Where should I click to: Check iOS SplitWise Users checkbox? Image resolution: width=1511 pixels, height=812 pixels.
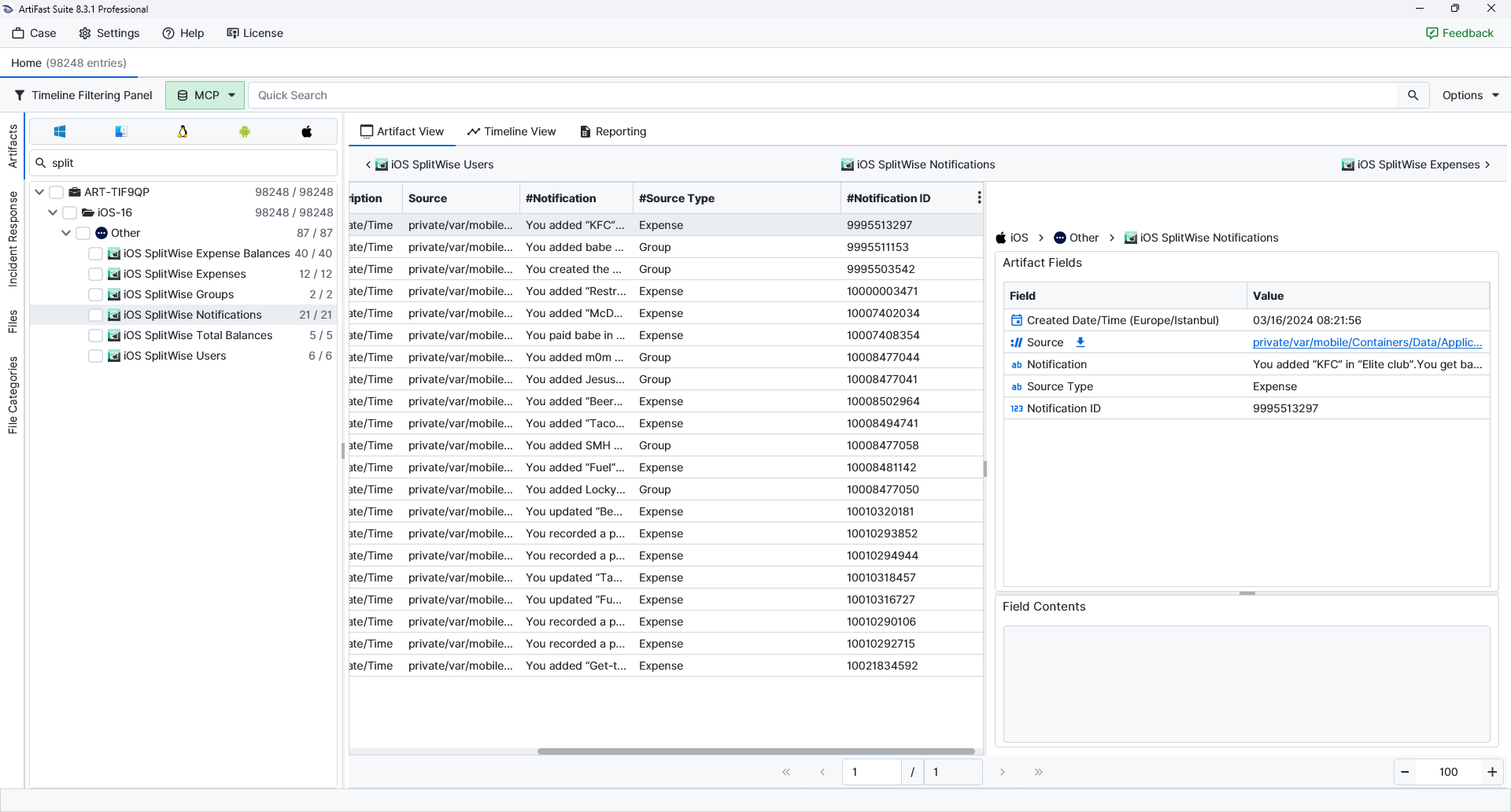95,356
